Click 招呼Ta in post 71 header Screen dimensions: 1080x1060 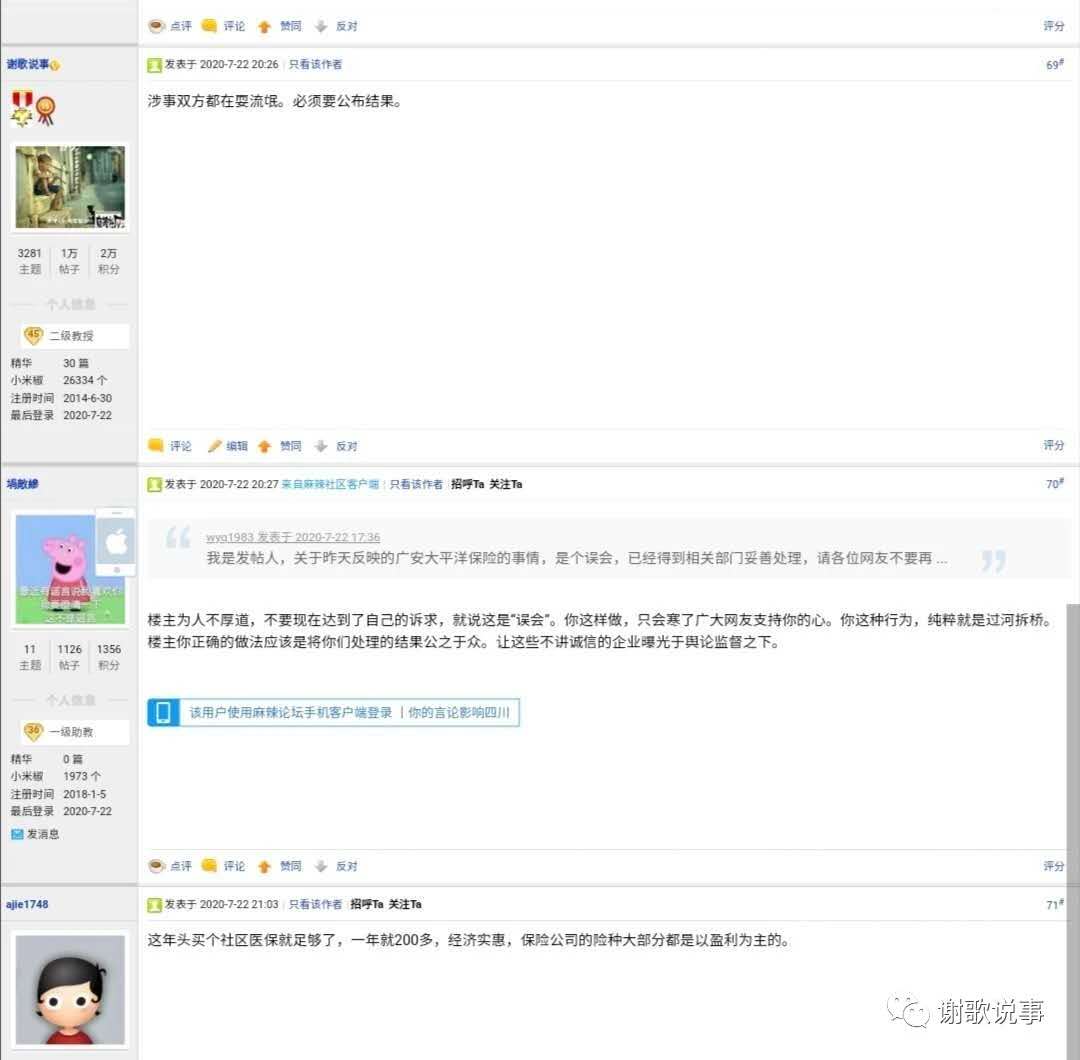tap(366, 905)
